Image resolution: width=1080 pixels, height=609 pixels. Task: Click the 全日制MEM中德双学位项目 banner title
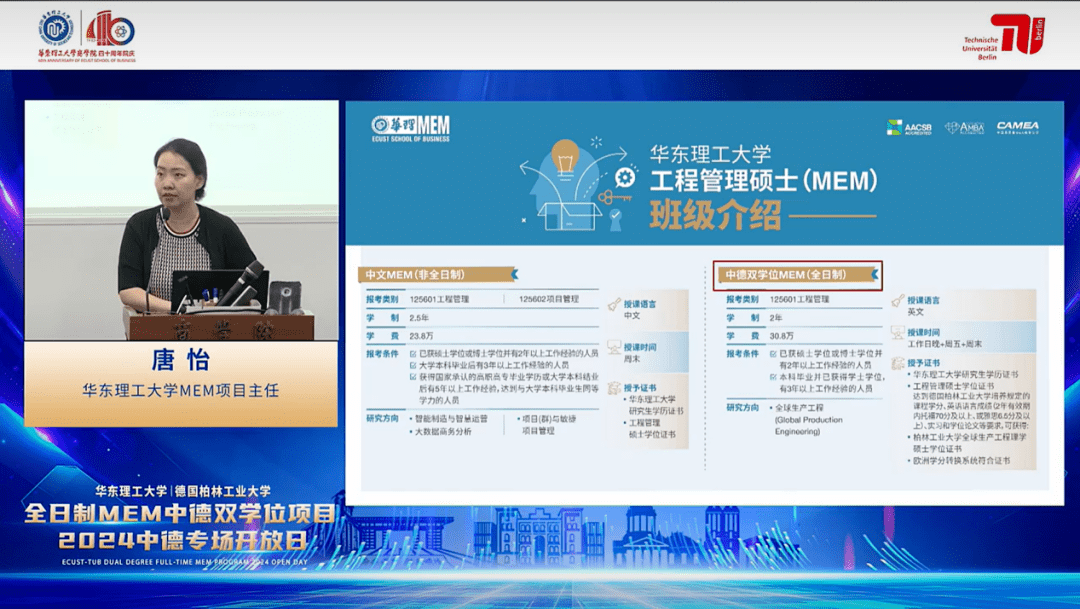(180, 515)
